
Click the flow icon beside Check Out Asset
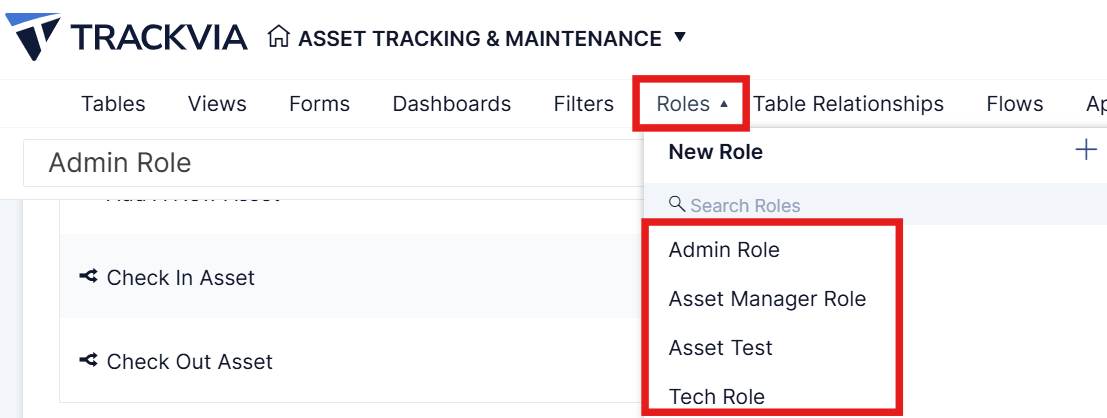tap(88, 361)
